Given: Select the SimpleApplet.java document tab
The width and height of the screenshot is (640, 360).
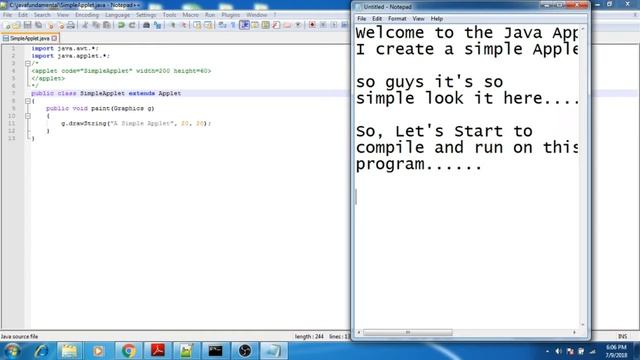Looking at the screenshot, I should [30, 38].
